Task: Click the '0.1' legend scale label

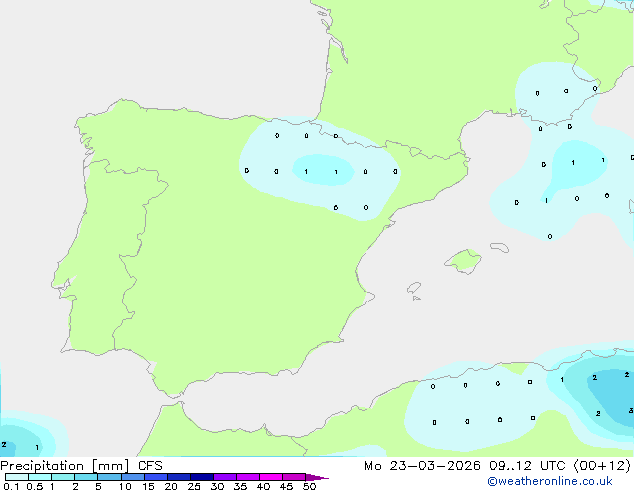Action: [11, 486]
